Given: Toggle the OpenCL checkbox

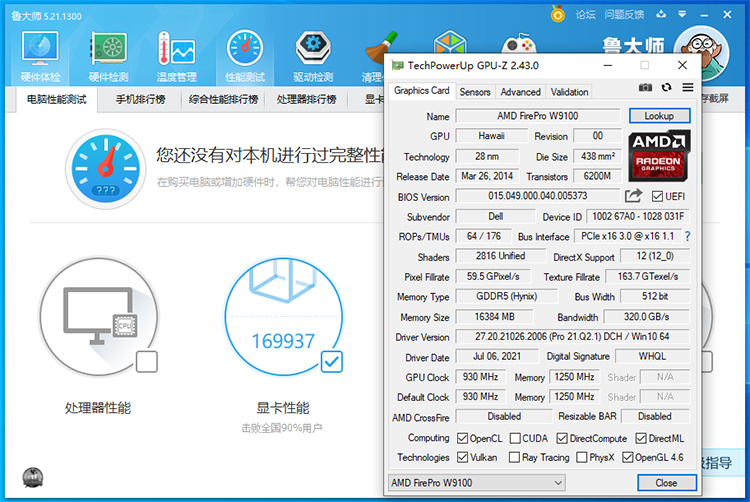Looking at the screenshot, I should coord(462,438).
